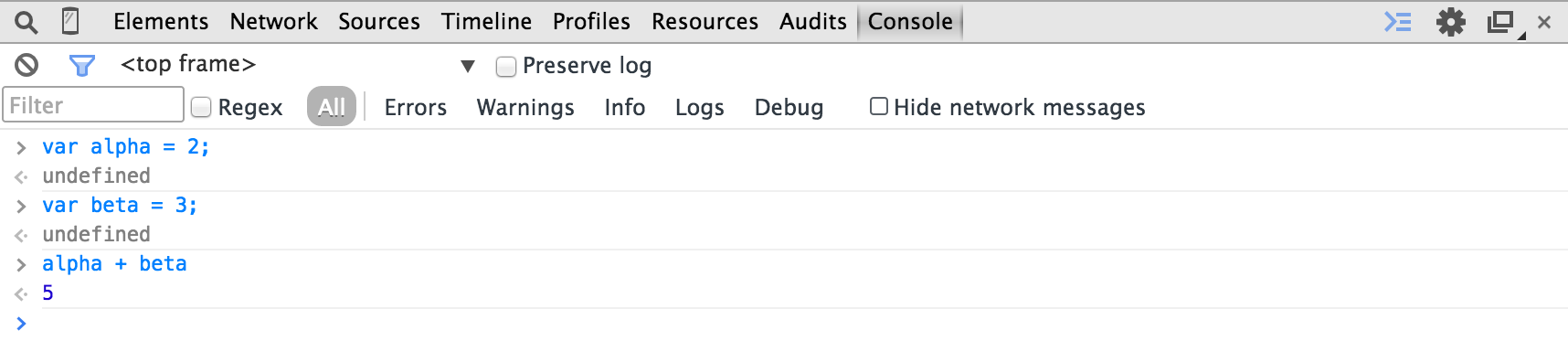
Task: Switch to the Elements tab
Action: [x=161, y=21]
